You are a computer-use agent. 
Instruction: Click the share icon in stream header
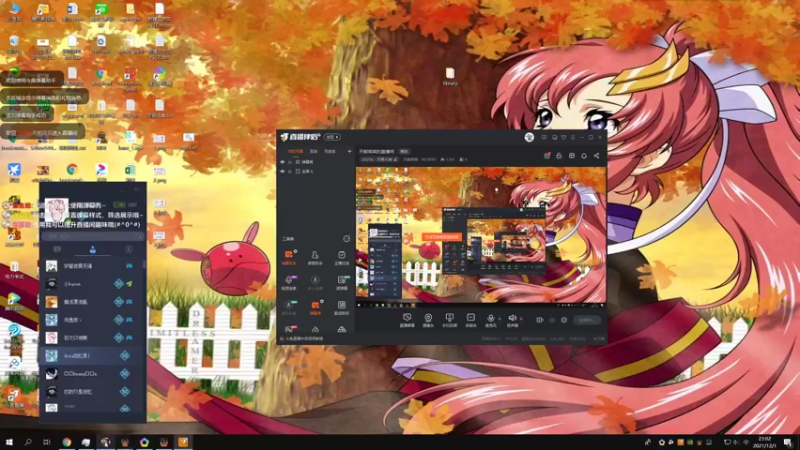click(x=596, y=156)
